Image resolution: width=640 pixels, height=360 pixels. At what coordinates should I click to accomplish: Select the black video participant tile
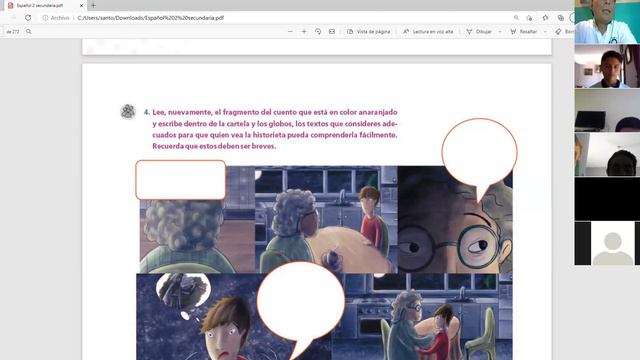tap(607, 199)
